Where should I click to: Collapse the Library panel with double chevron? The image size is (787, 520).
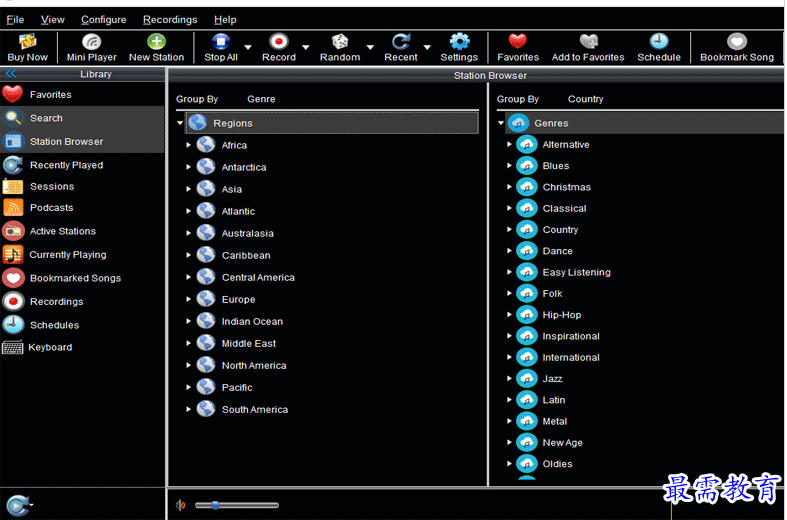pos(11,74)
